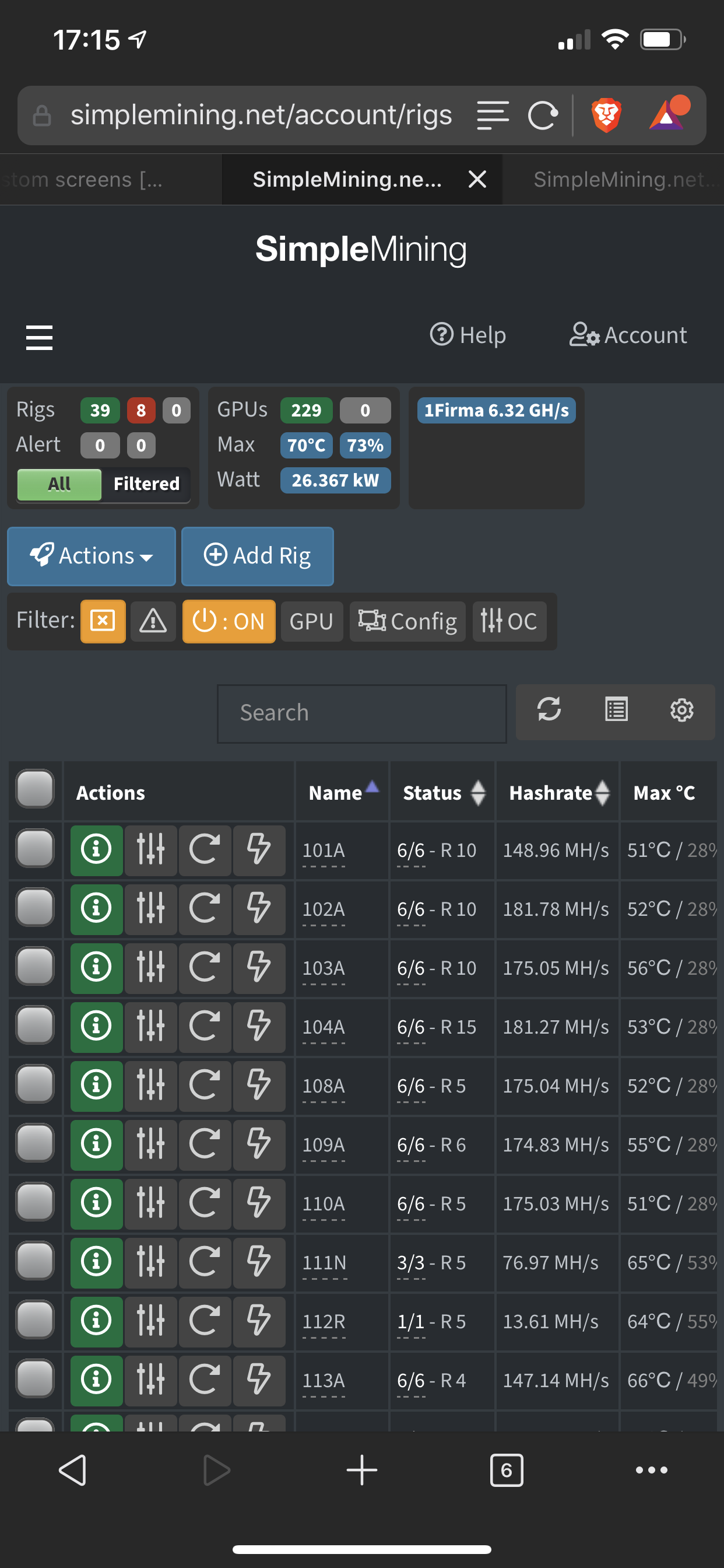Open overclock sliders for rig 113A

coord(150,1380)
